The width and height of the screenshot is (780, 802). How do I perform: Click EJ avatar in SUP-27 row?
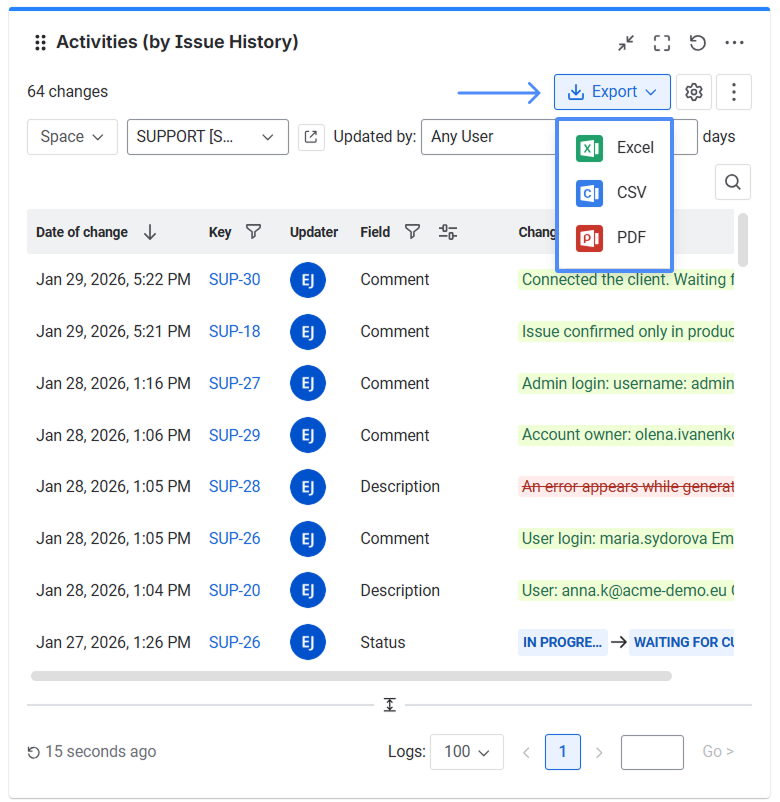(x=308, y=384)
